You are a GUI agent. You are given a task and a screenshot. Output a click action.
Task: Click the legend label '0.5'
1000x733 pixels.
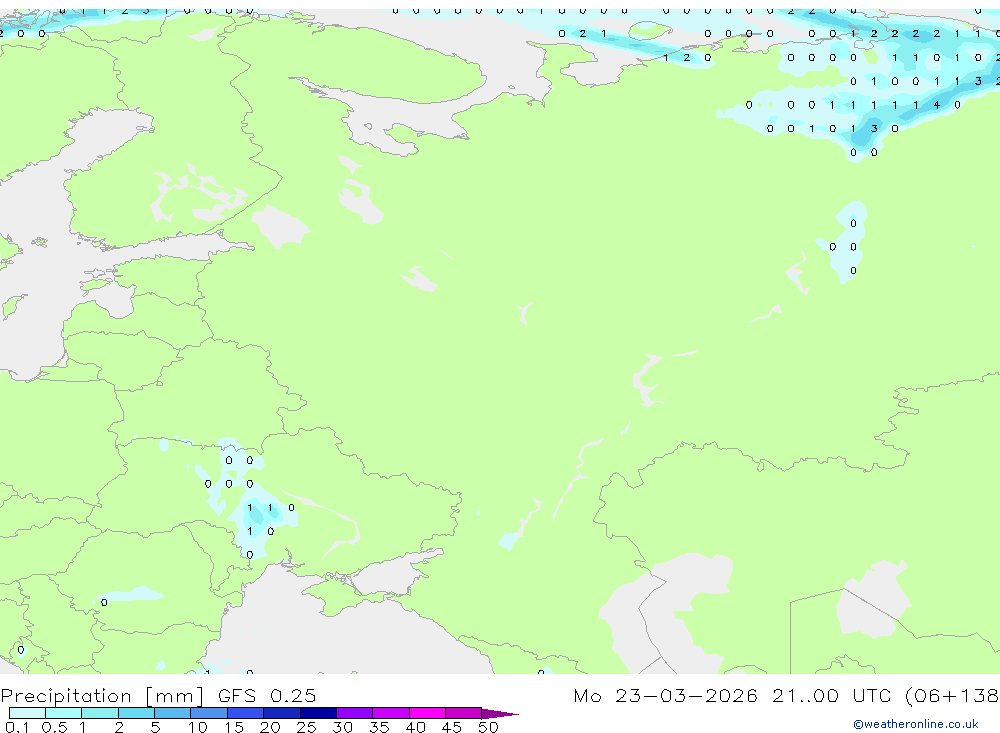coord(54,727)
